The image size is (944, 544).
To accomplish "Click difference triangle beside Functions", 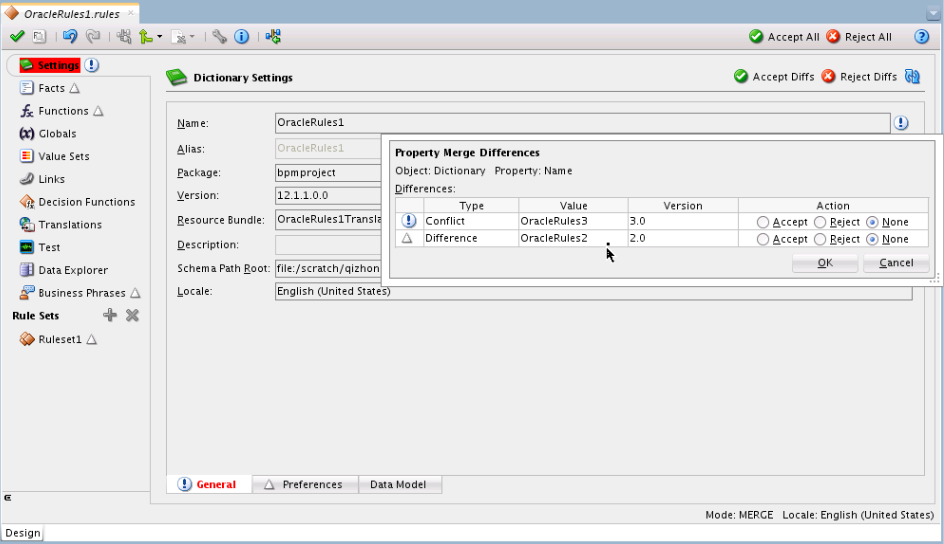I will point(99,111).
